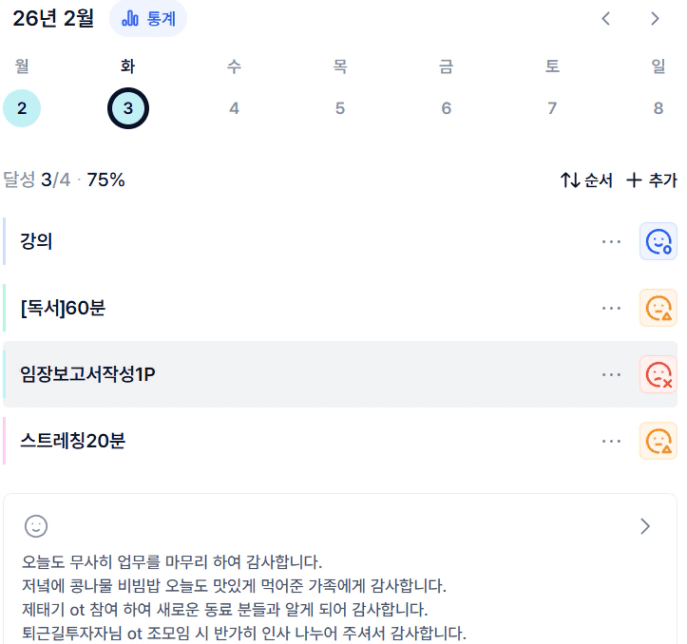
Task: Select Sunday the 8th in the week row
Action: point(658,108)
